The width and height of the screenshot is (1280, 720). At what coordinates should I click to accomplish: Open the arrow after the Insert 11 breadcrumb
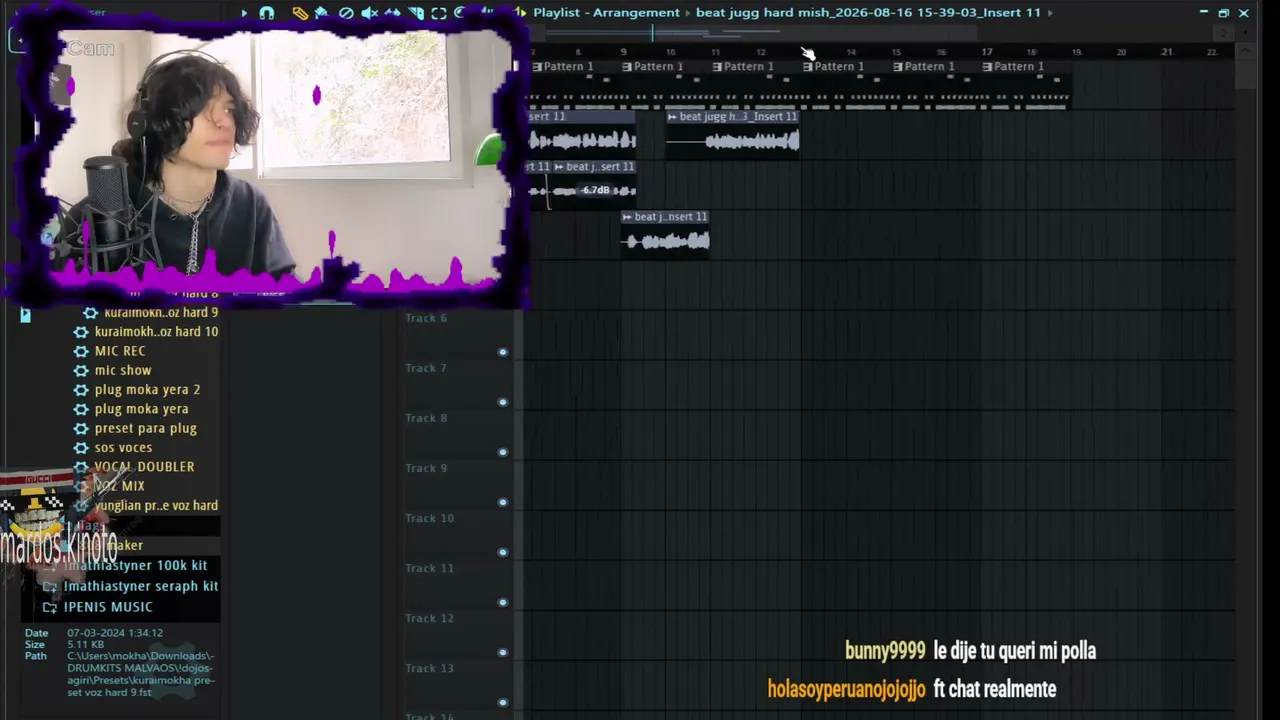click(1050, 13)
